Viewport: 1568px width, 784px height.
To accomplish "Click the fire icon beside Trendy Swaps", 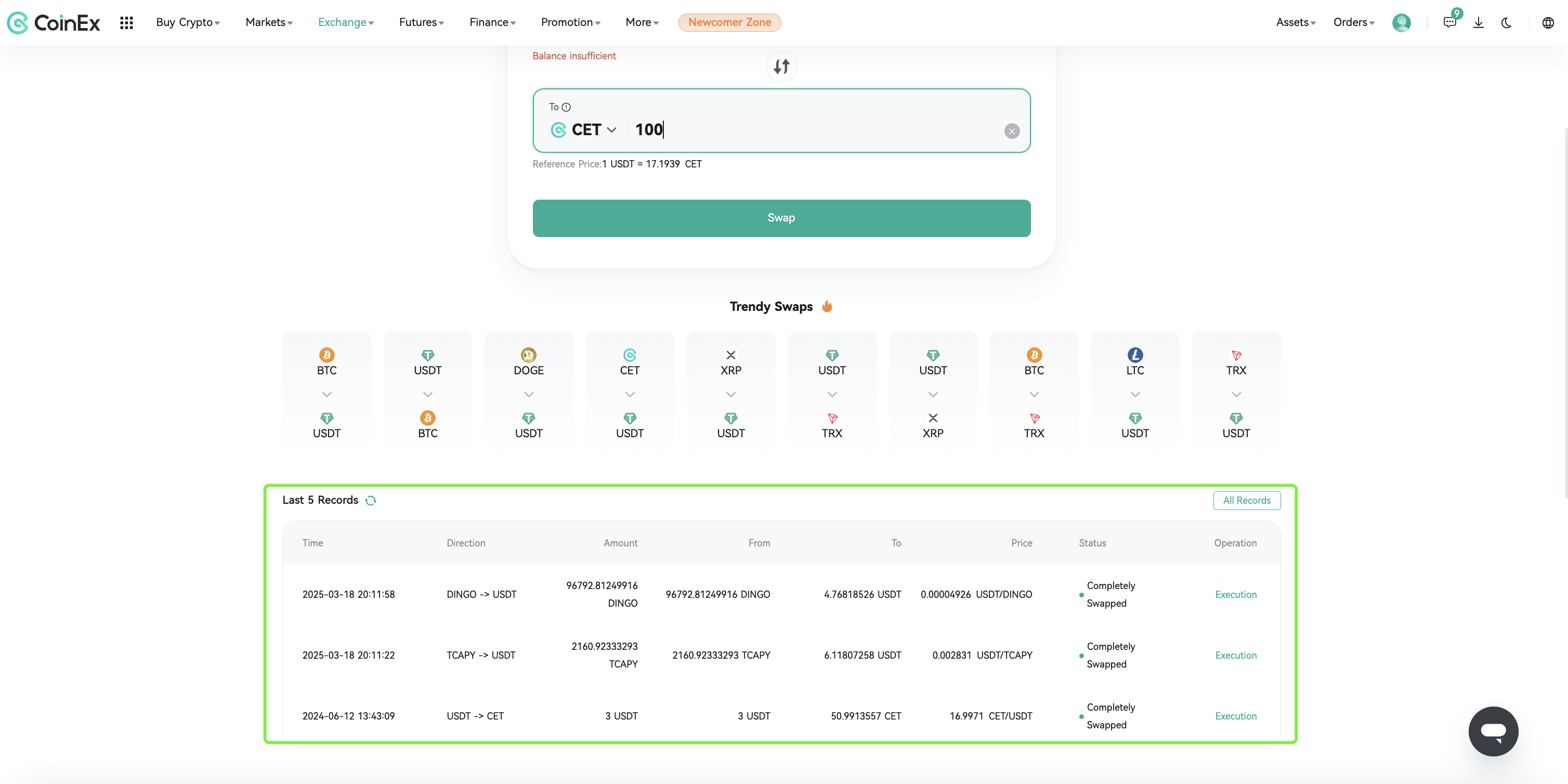I will click(x=827, y=306).
